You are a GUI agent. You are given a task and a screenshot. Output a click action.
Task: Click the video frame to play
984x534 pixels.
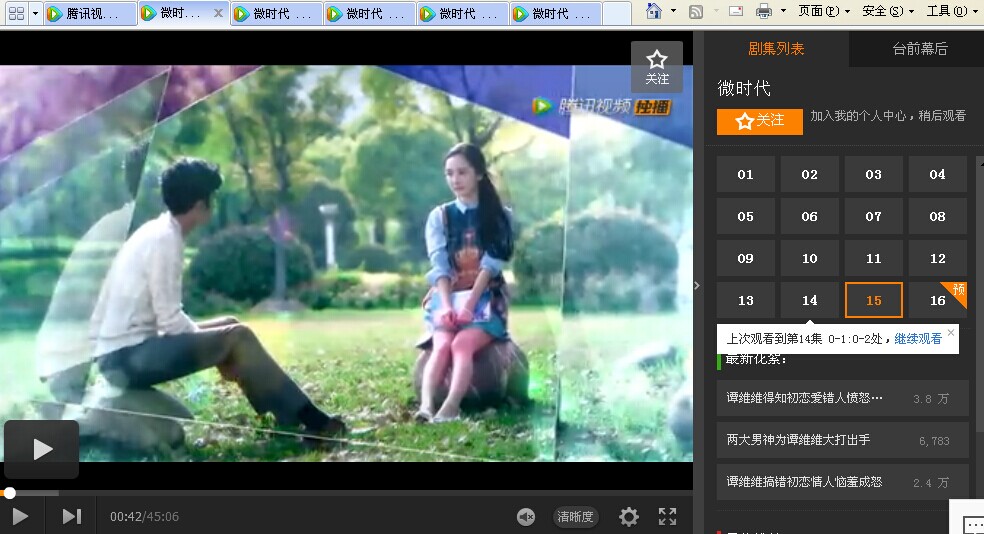click(346, 264)
